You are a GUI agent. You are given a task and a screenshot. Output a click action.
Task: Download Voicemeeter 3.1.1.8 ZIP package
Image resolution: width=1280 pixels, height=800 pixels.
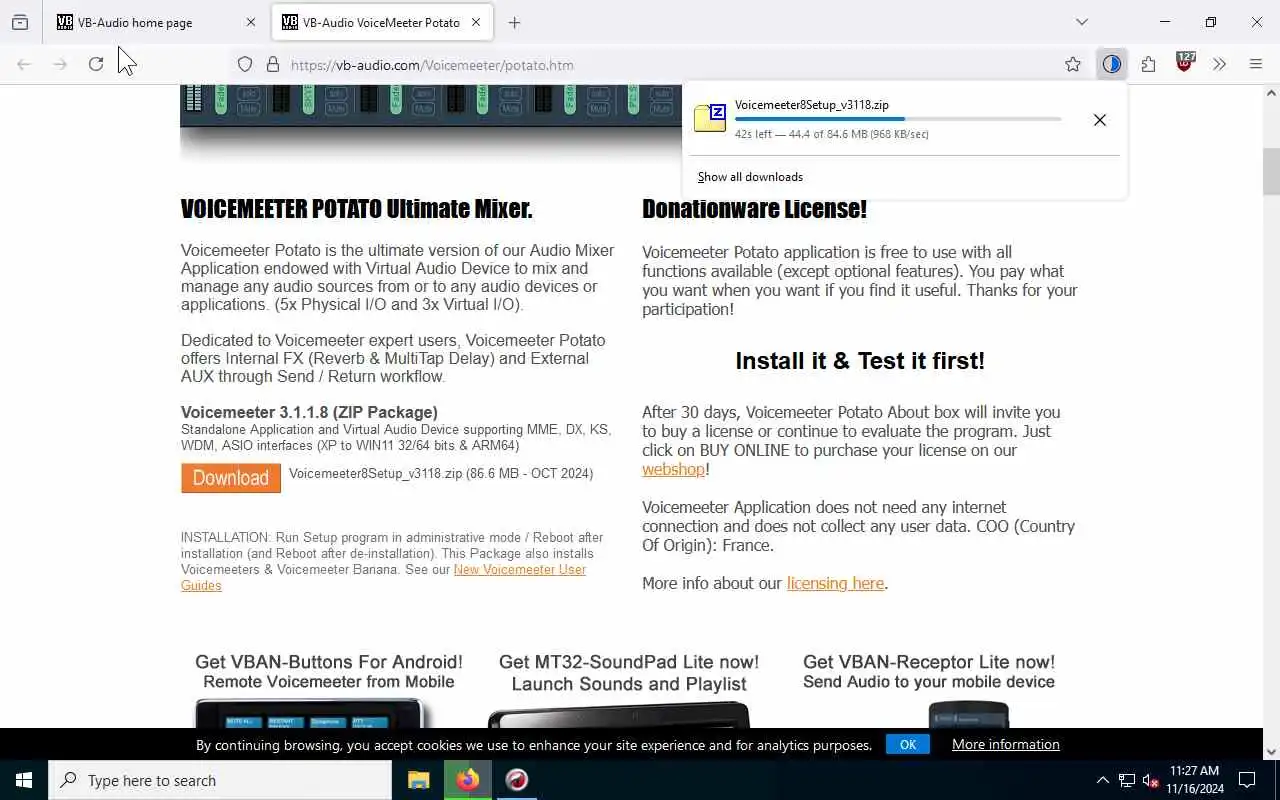231,478
